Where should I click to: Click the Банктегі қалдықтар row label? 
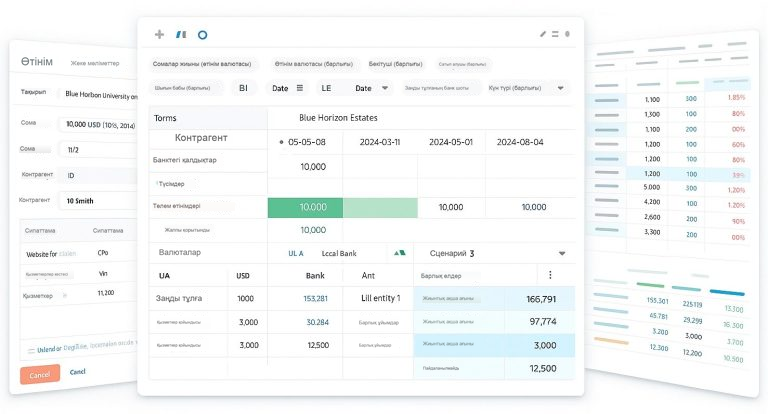[185, 160]
